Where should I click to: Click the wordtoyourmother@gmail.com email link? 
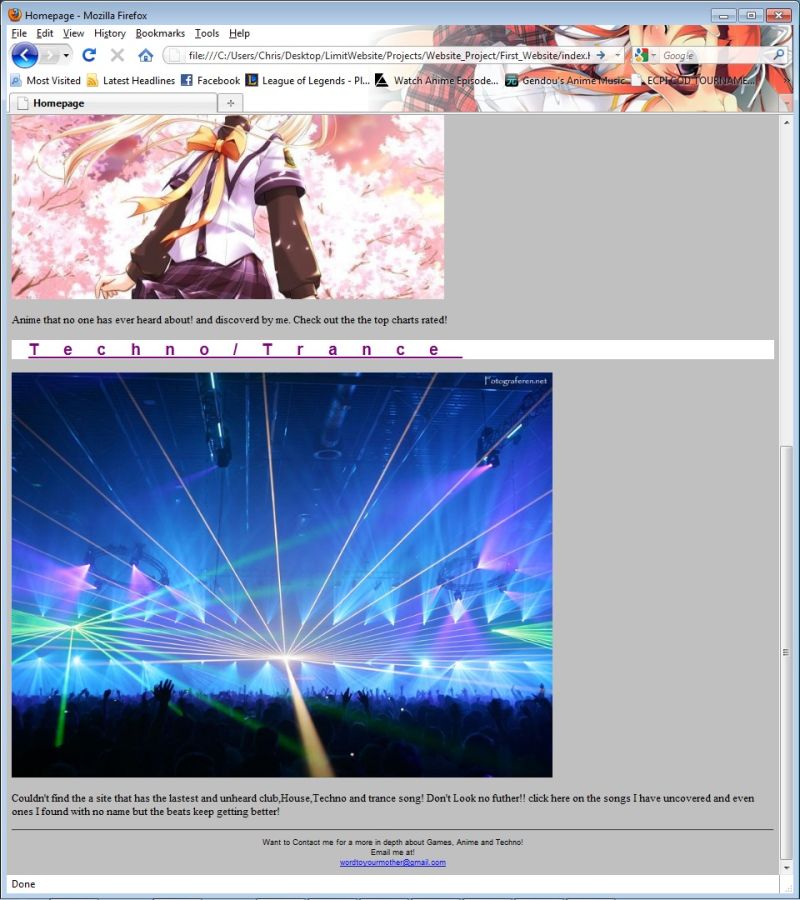[x=393, y=862]
